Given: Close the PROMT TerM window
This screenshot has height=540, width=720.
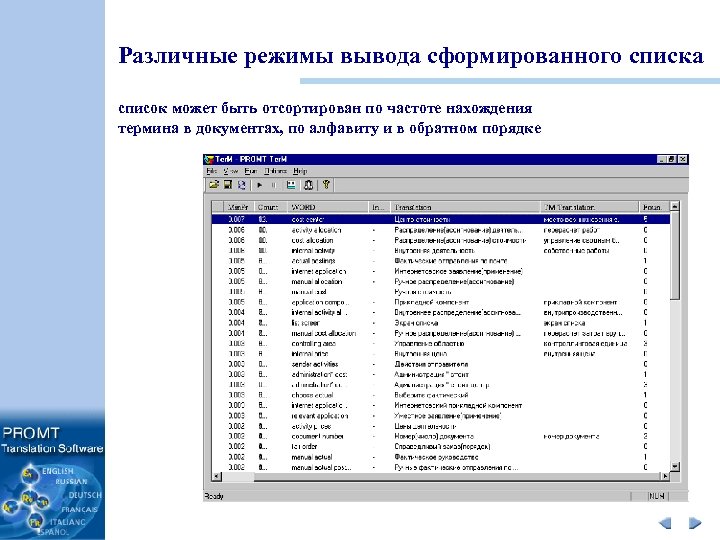Looking at the screenshot, I should [683, 159].
